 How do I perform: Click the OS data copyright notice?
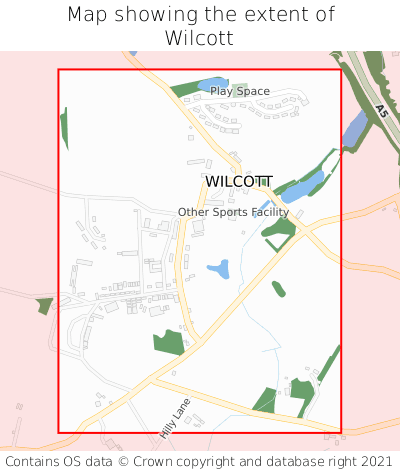[199, 462]
